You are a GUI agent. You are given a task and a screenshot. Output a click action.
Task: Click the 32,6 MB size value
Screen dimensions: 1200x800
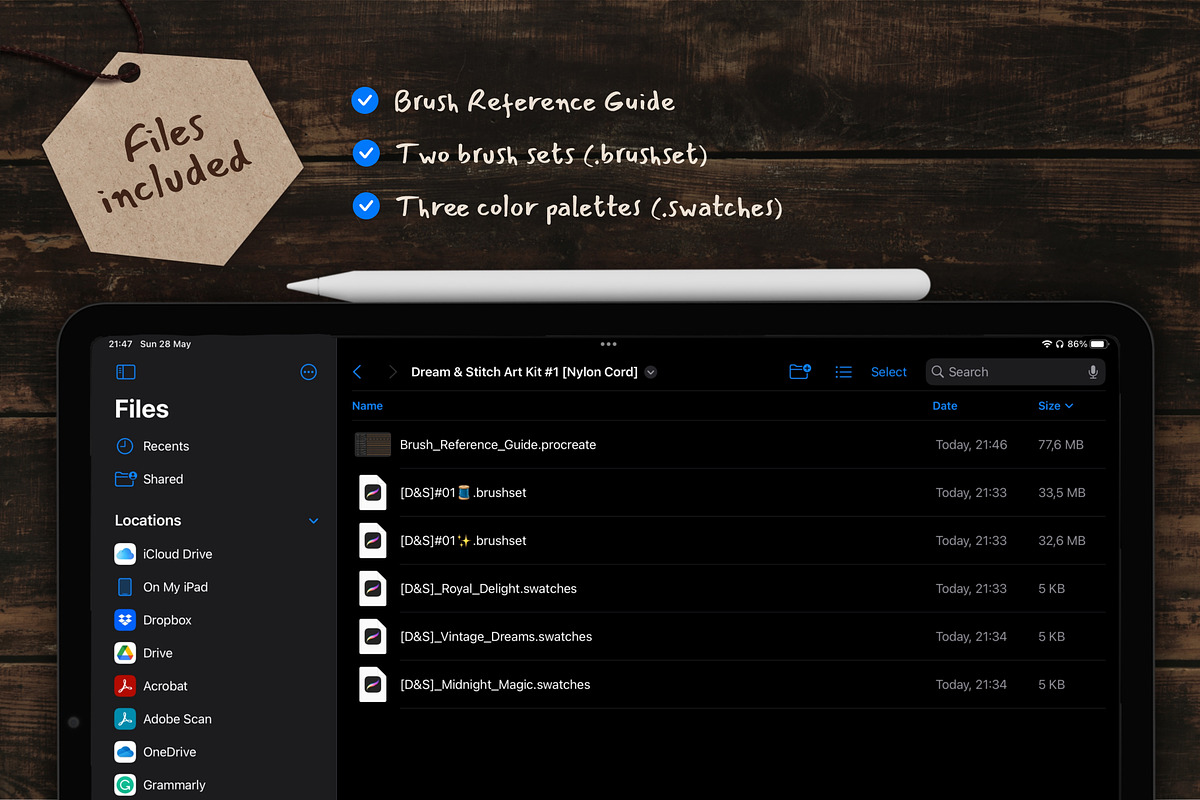(1062, 540)
